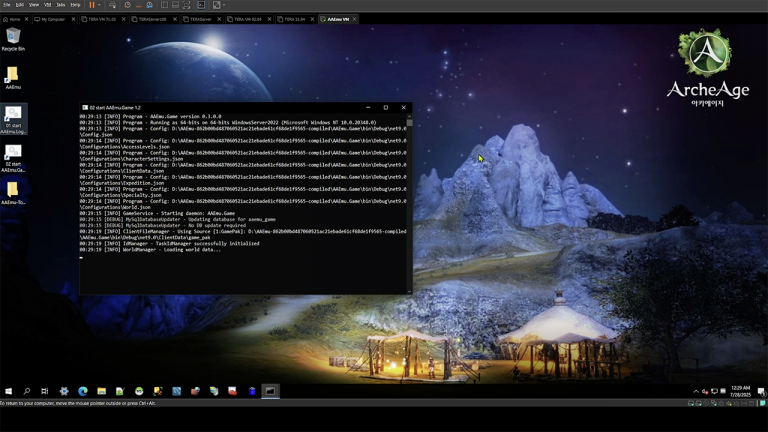Open taskbar Search magnifier
Viewport: 768px width, 432px height.
pyautogui.click(x=26, y=391)
